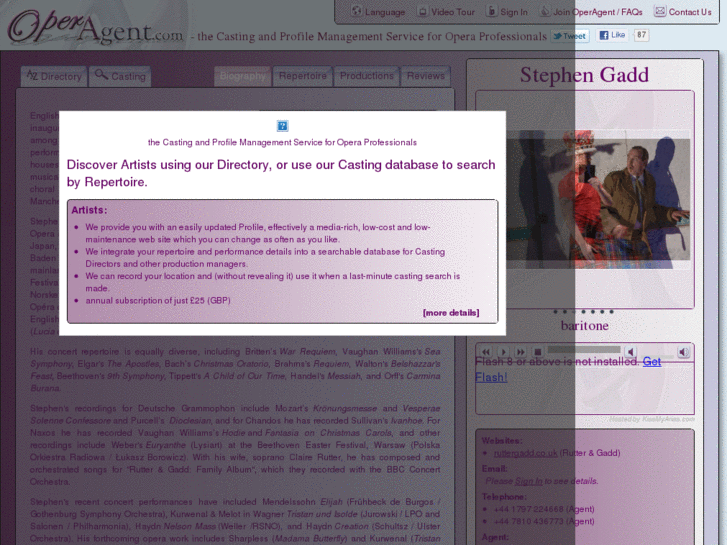727x545 pixels.
Task: Click the Sign In link under Email
Action: pos(529,481)
